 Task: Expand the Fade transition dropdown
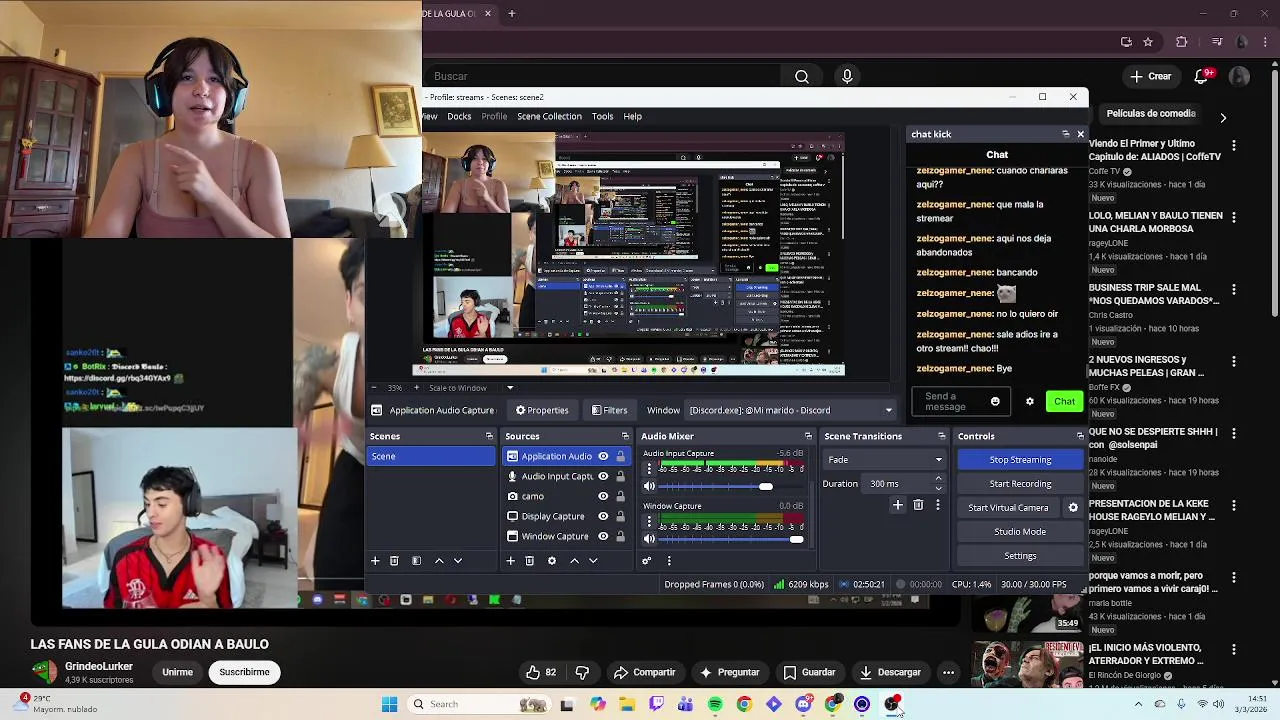884,460
